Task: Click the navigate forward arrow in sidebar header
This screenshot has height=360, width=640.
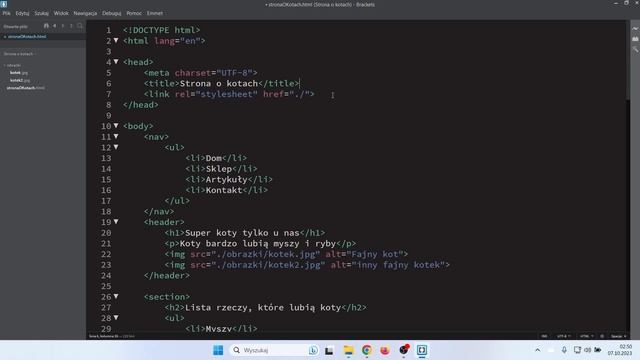Action: [x=63, y=26]
